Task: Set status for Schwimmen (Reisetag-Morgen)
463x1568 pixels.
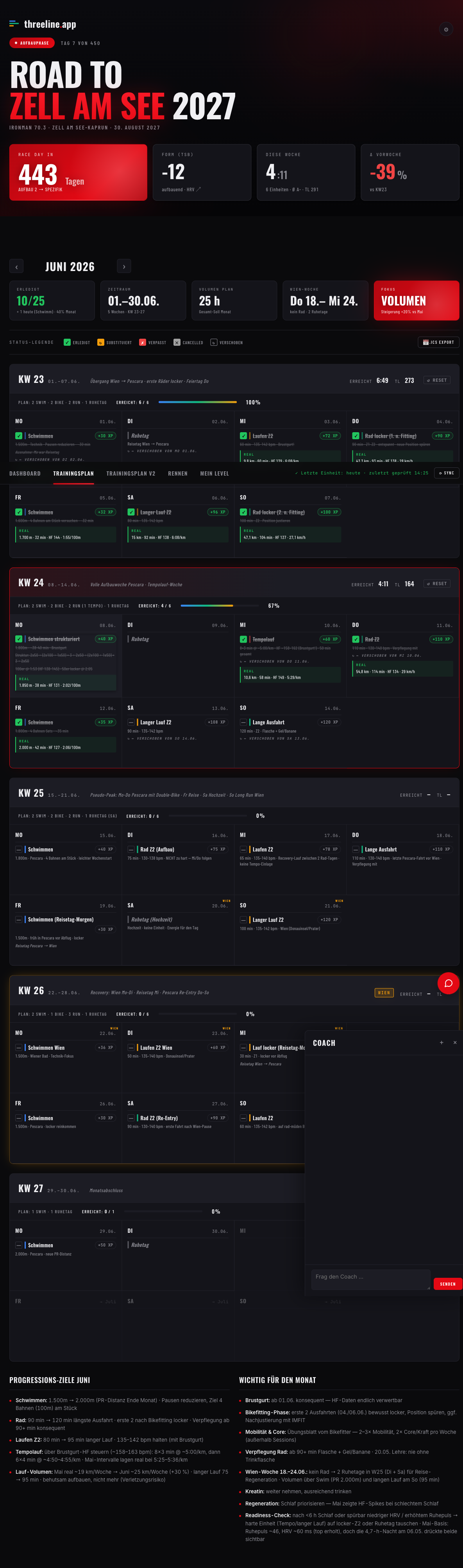Action: (19, 919)
